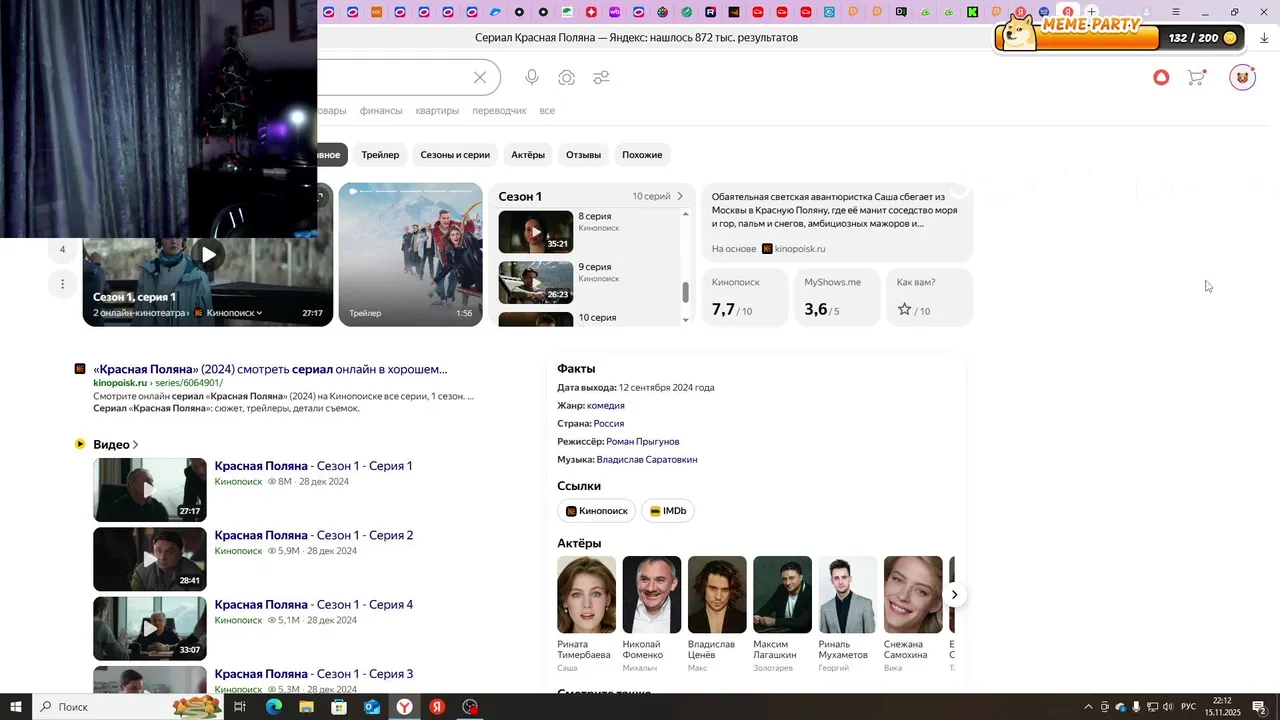The image size is (1280, 720).
Task: Switch to the Похожие tab
Action: [642, 155]
